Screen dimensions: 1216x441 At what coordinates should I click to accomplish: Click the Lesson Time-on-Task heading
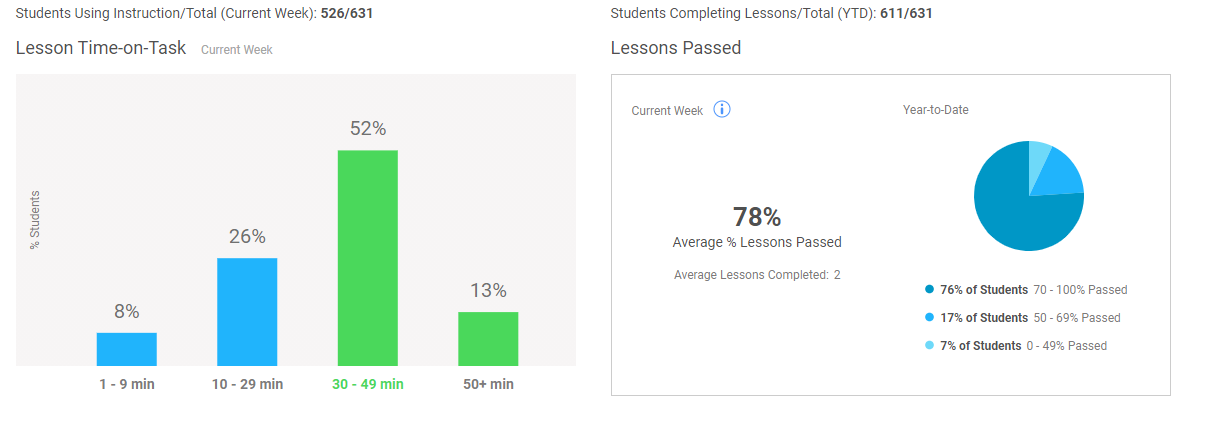[x=101, y=48]
